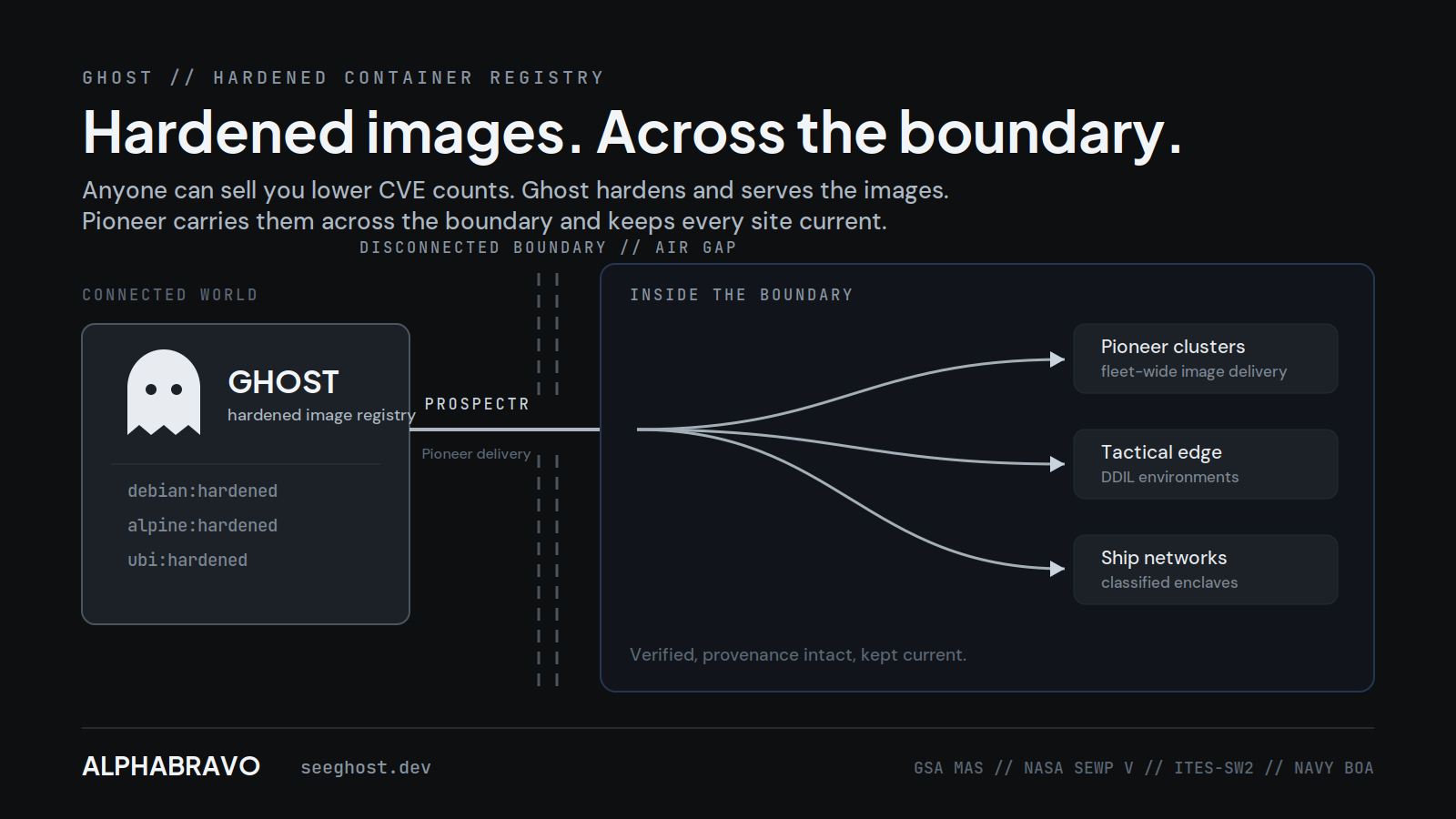Open the seeghost.dev link
This screenshot has width=1456, height=819.
366,767
